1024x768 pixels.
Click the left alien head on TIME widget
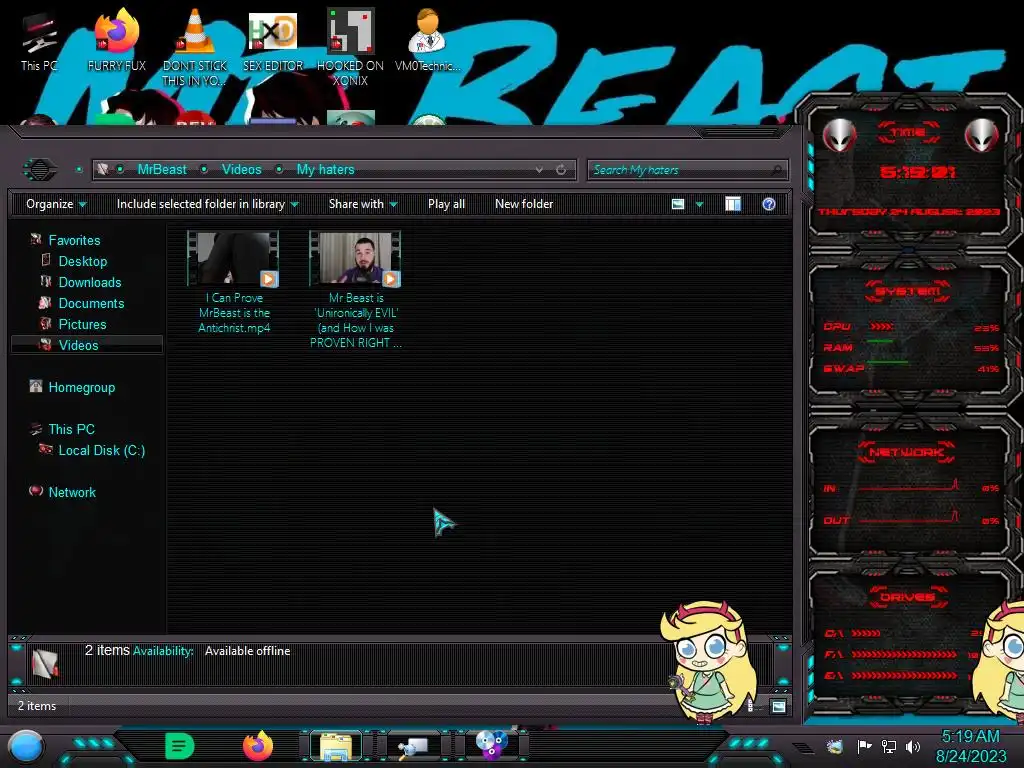(840, 135)
